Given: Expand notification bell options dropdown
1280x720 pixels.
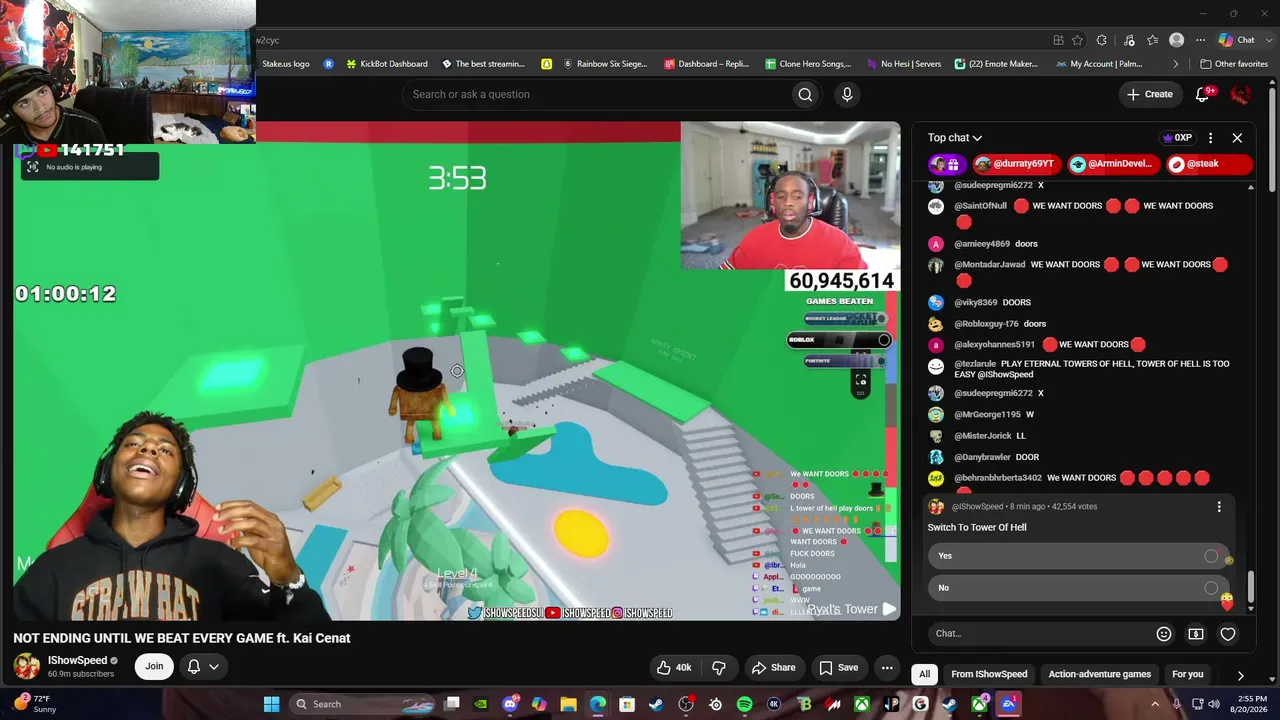Looking at the screenshot, I should tap(213, 667).
